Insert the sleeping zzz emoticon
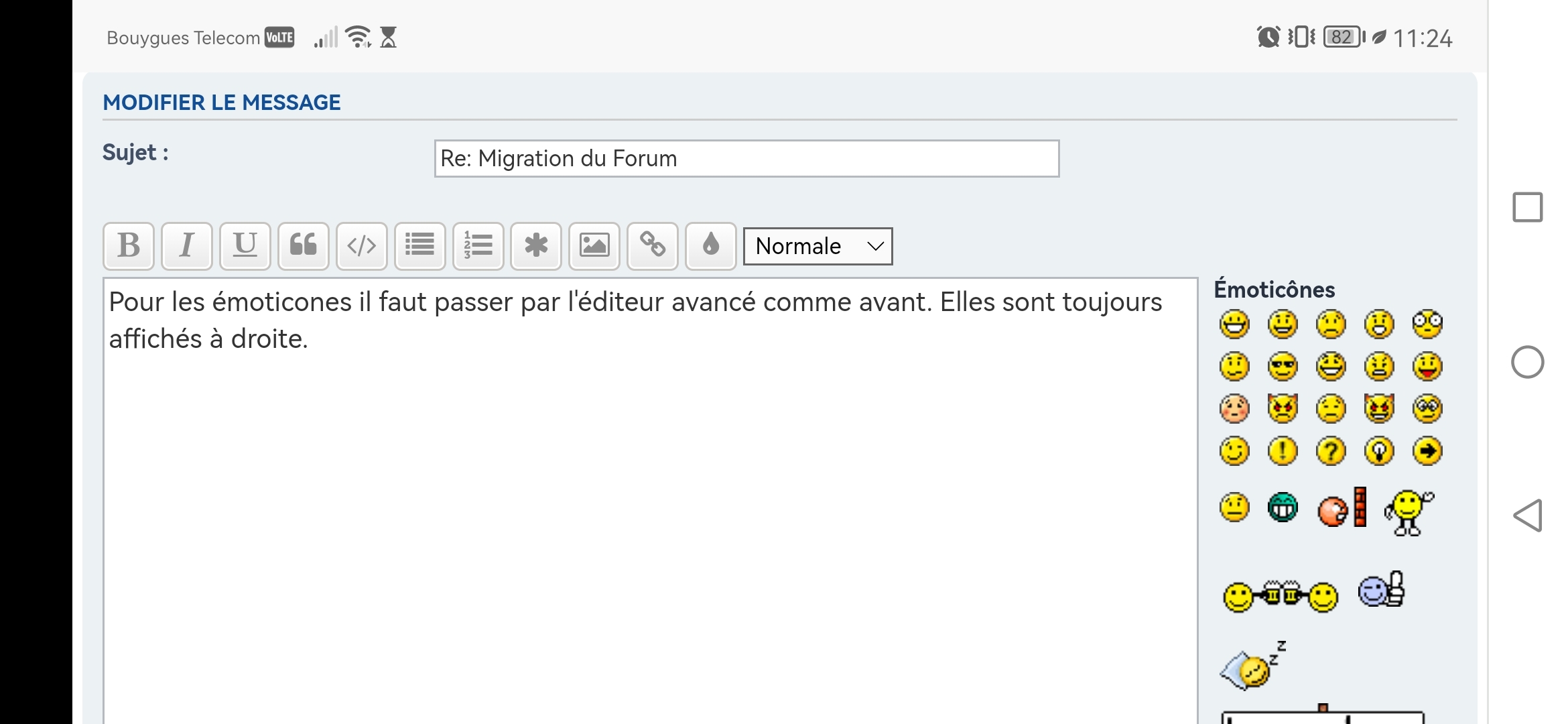 pyautogui.click(x=1252, y=666)
